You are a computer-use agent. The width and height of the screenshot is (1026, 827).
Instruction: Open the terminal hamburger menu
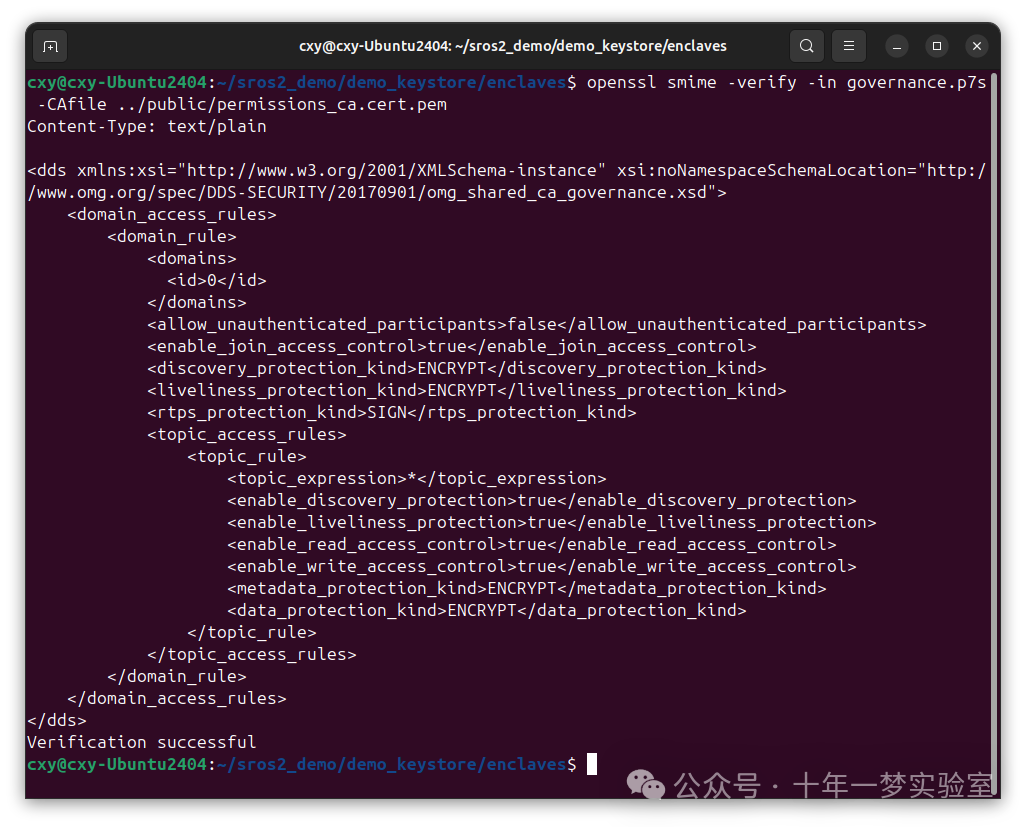click(x=849, y=46)
